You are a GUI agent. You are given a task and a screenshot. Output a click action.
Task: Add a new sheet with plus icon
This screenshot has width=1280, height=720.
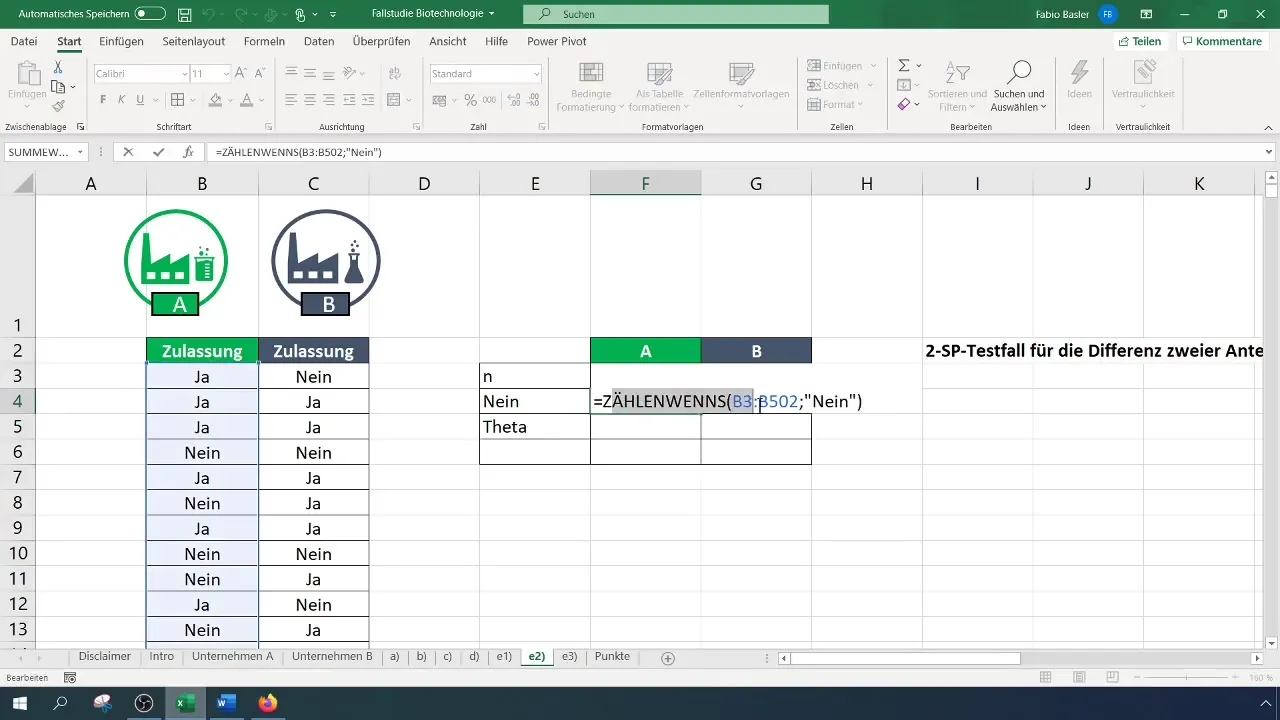[668, 658]
